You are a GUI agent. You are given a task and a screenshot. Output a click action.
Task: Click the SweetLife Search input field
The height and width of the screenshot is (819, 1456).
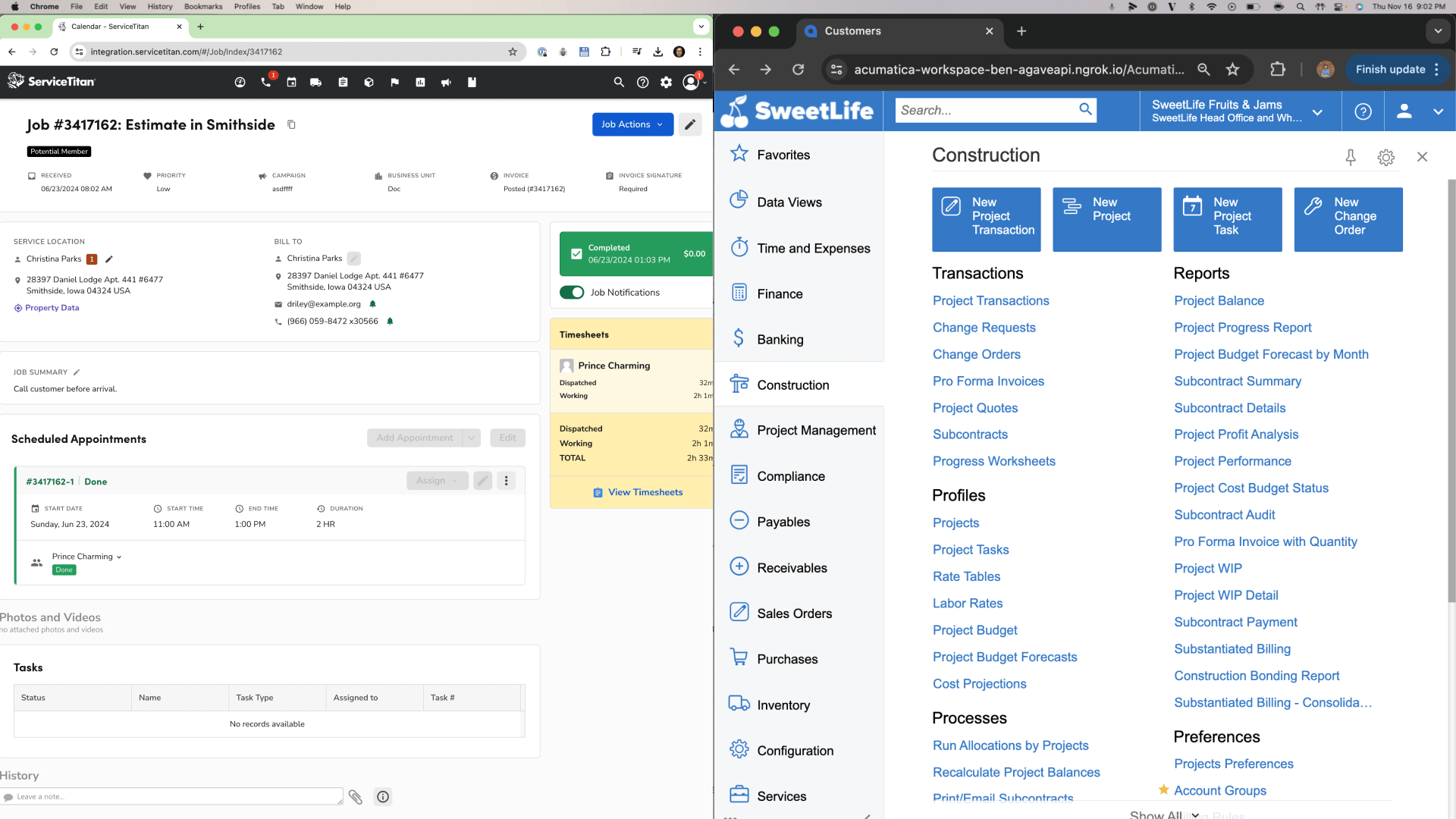pyautogui.click(x=986, y=110)
